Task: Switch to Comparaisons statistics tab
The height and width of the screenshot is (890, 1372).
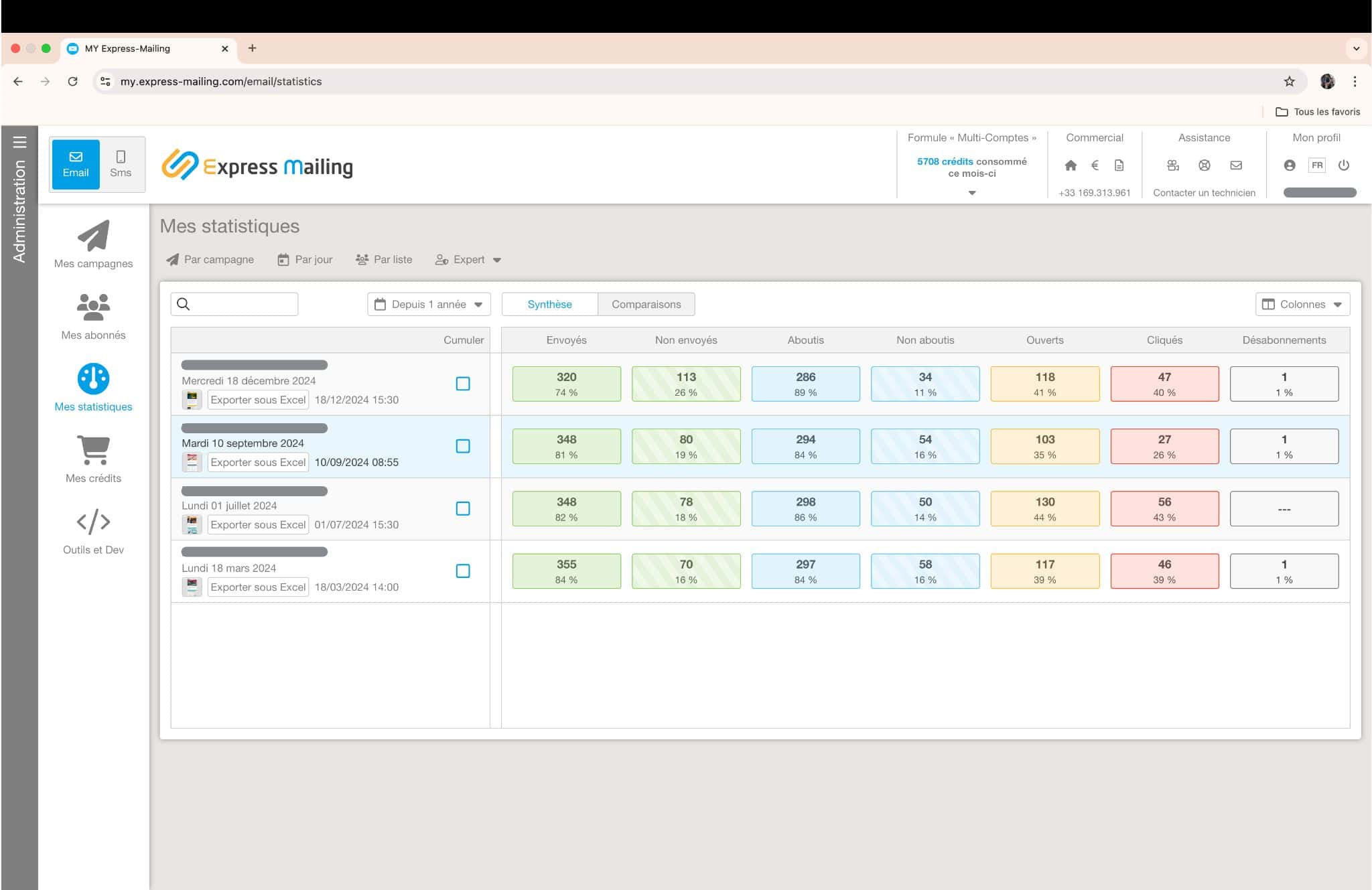Action: (645, 304)
